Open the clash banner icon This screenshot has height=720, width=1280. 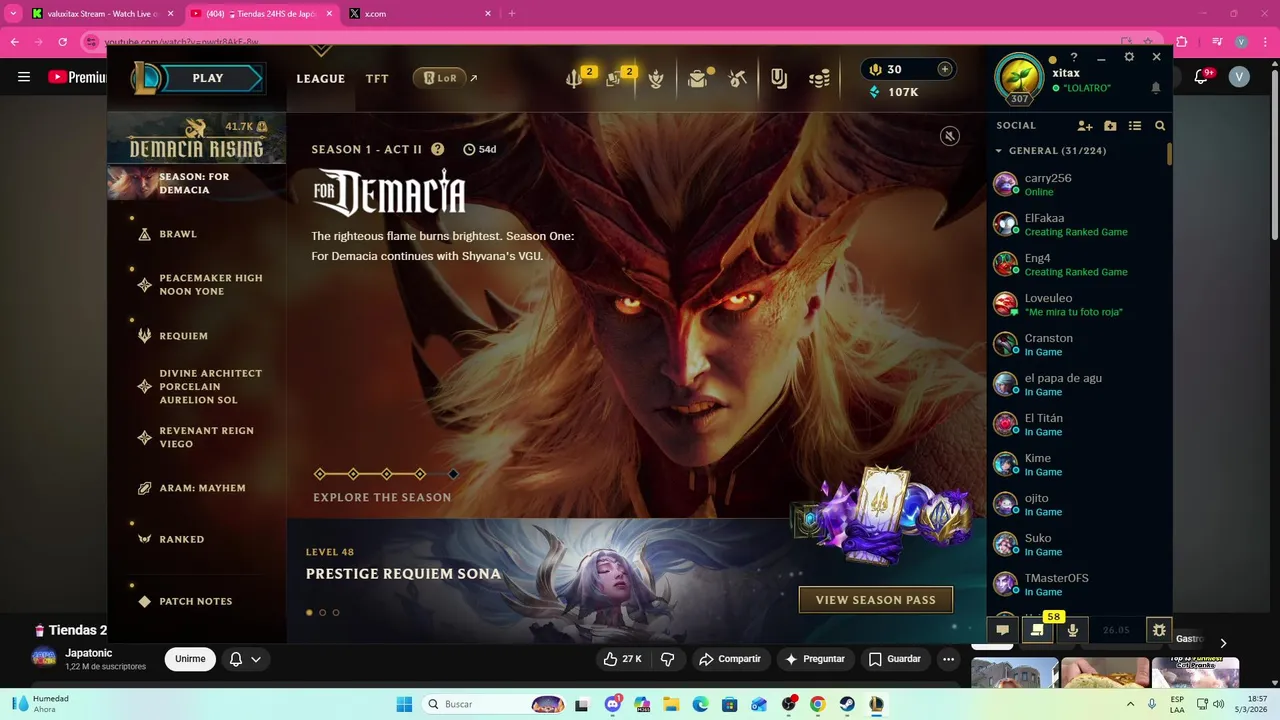779,78
